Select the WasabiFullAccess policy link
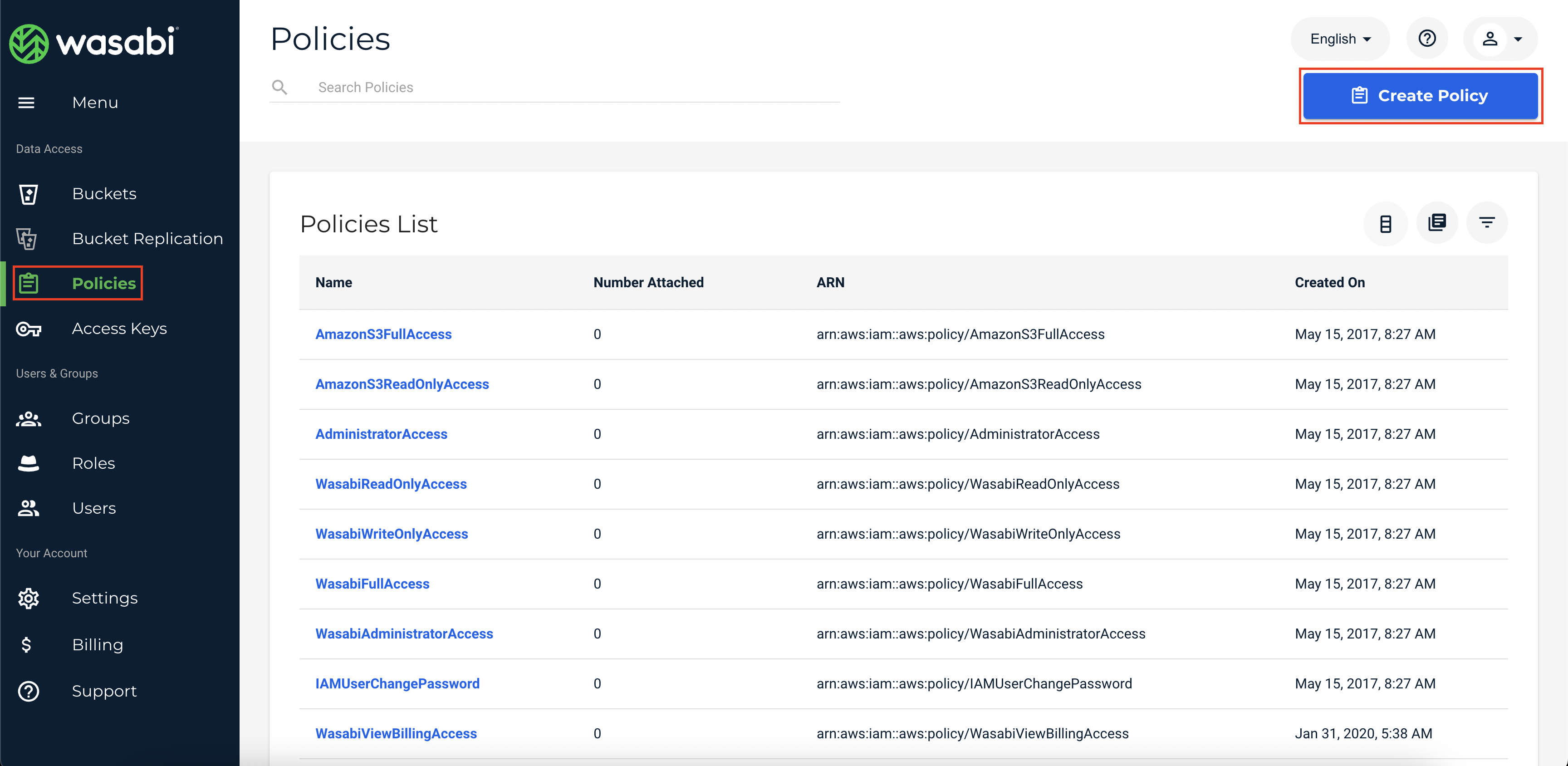The width and height of the screenshot is (1568, 766). pos(372,583)
